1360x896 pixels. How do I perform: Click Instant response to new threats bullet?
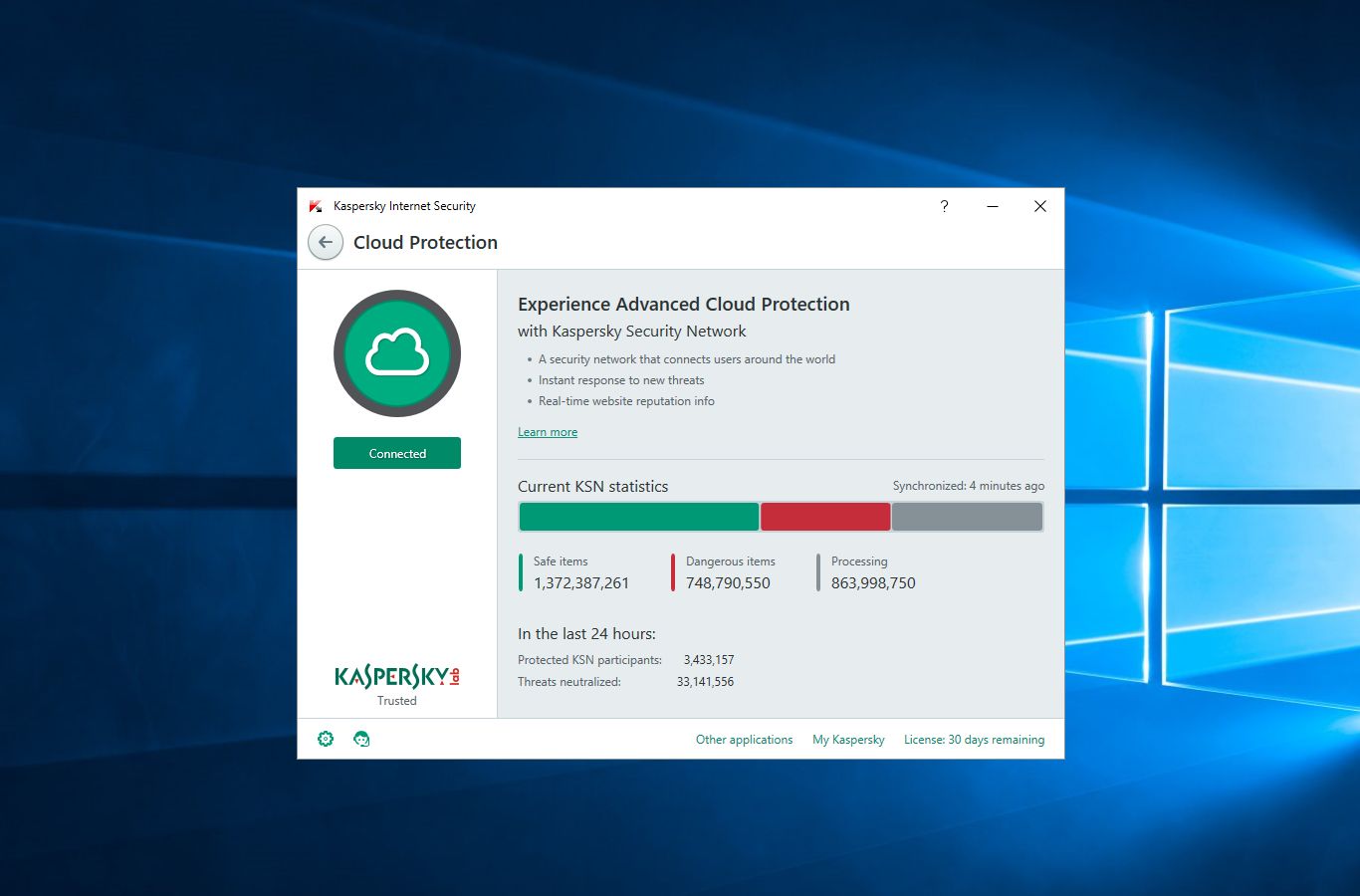621,380
